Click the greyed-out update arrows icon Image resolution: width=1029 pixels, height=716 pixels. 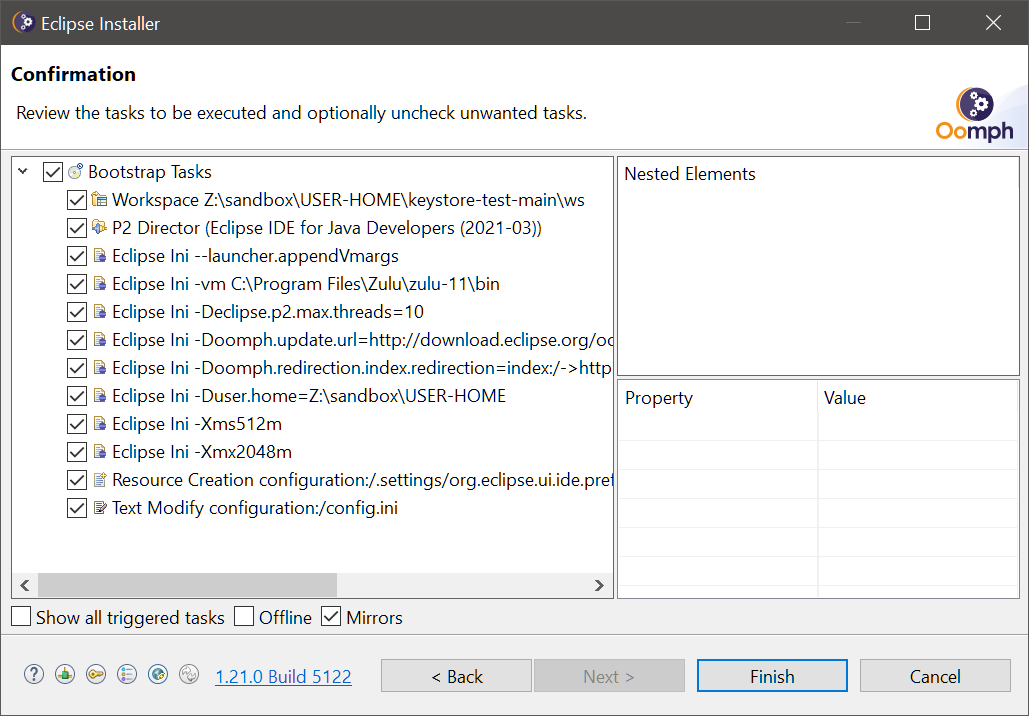[189, 675]
